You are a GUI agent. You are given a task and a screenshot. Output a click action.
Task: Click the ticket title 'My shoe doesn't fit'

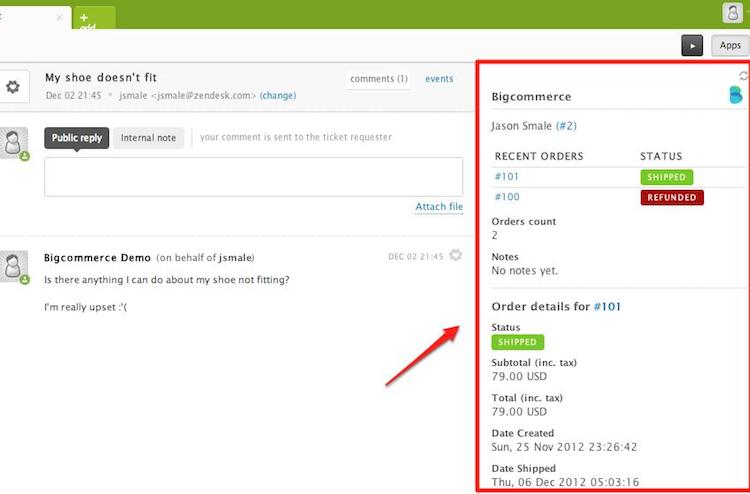coord(101,77)
